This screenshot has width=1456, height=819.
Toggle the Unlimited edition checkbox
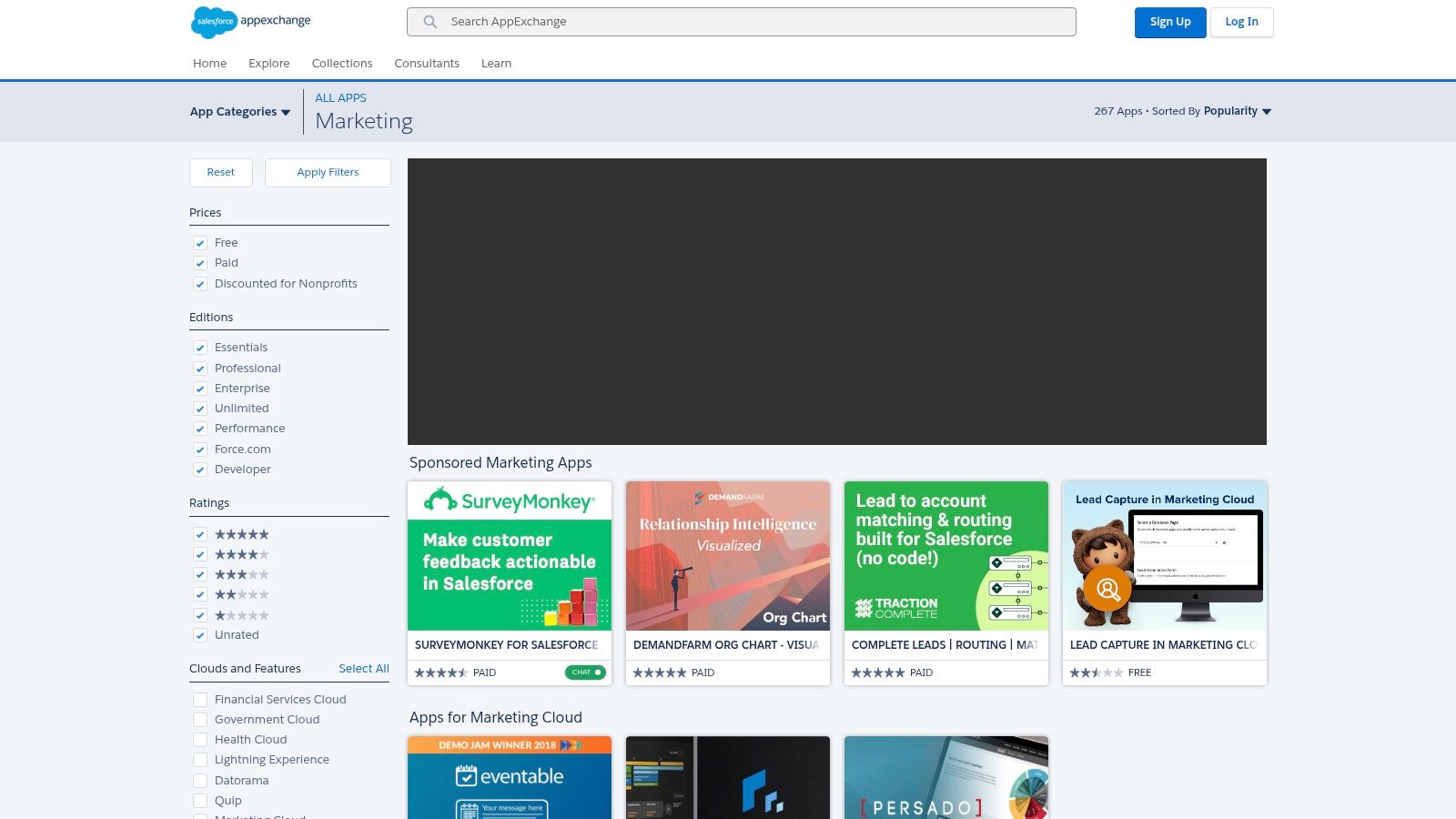point(200,409)
